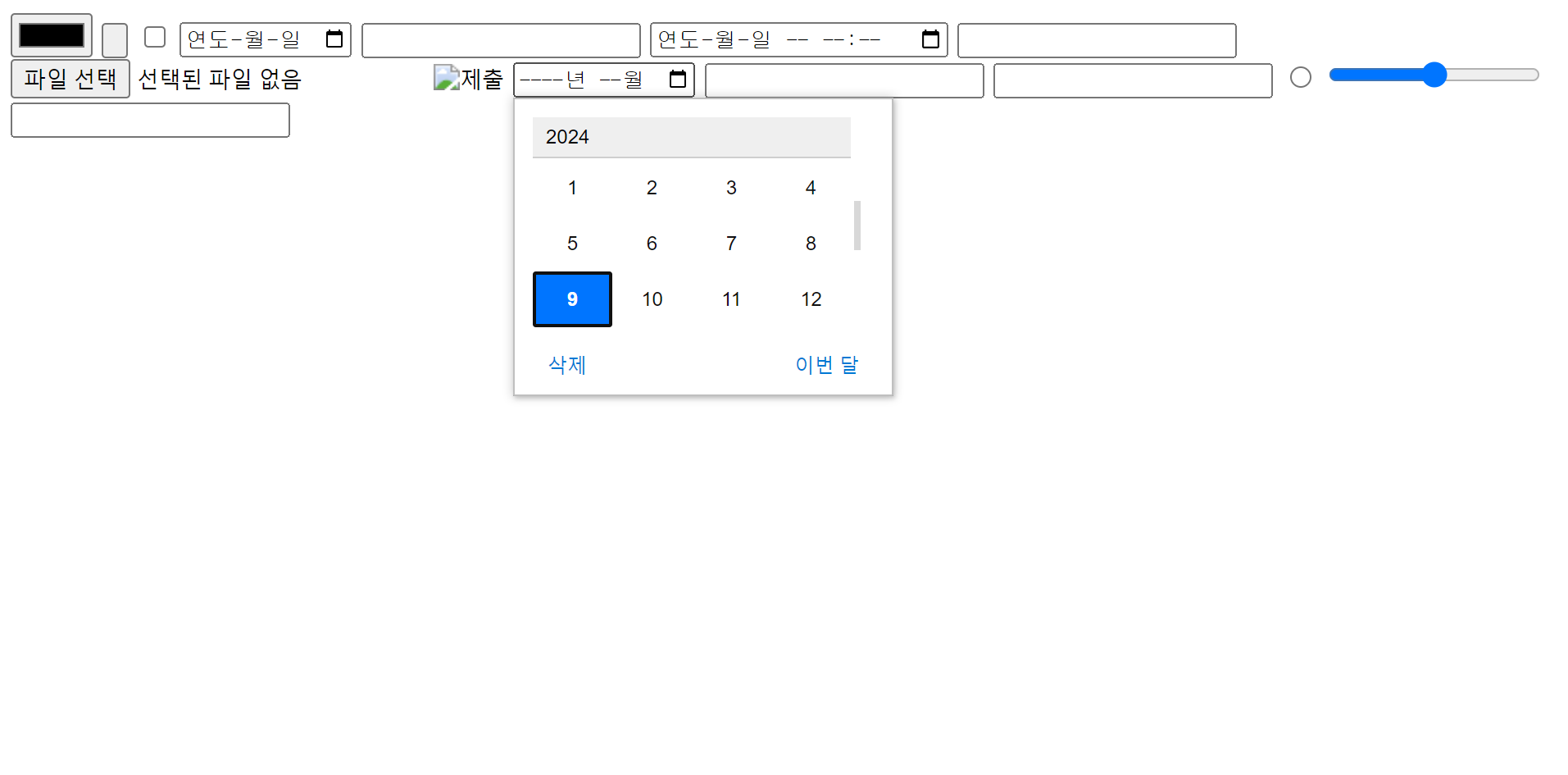Screen dimensions: 1568x775
Task: Pick month 6 in the picker
Action: point(652,244)
